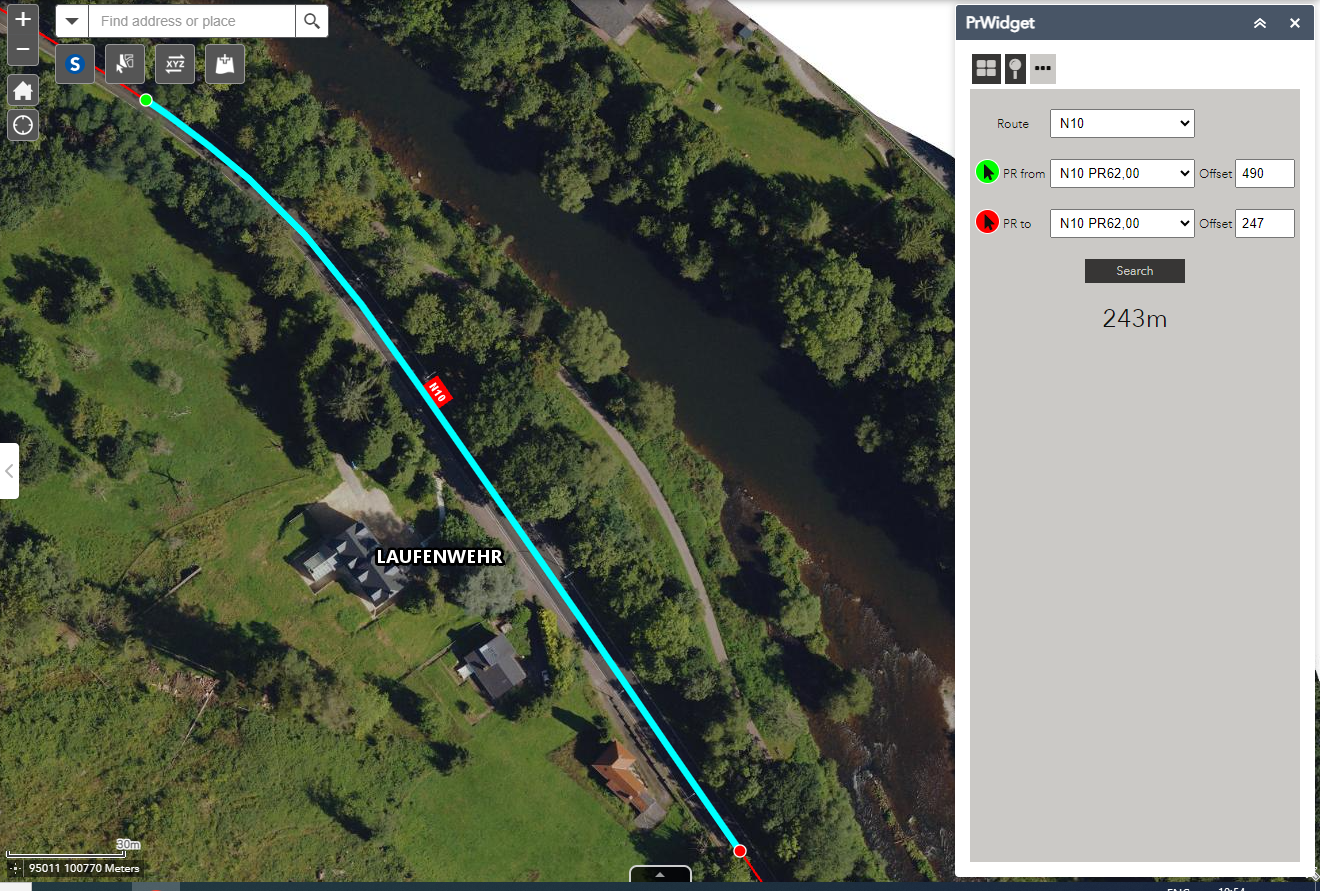The width and height of the screenshot is (1320, 891).
Task: Open the select features widget
Action: click(125, 64)
